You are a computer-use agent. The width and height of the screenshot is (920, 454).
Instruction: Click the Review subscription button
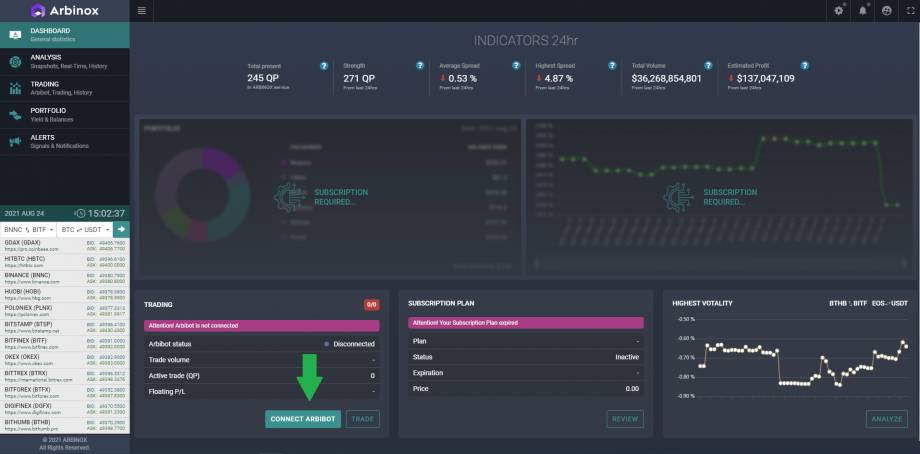tap(624, 419)
